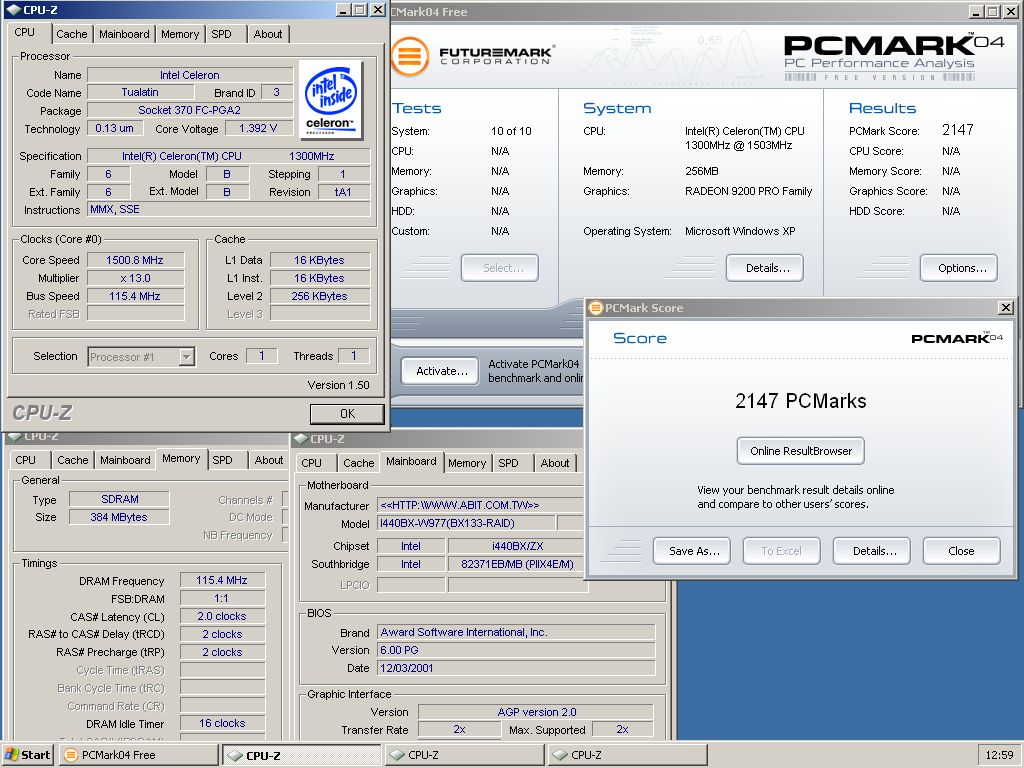The height and width of the screenshot is (768, 1024).
Task: Open About tab in memory CPU-Z window
Action: click(x=268, y=460)
